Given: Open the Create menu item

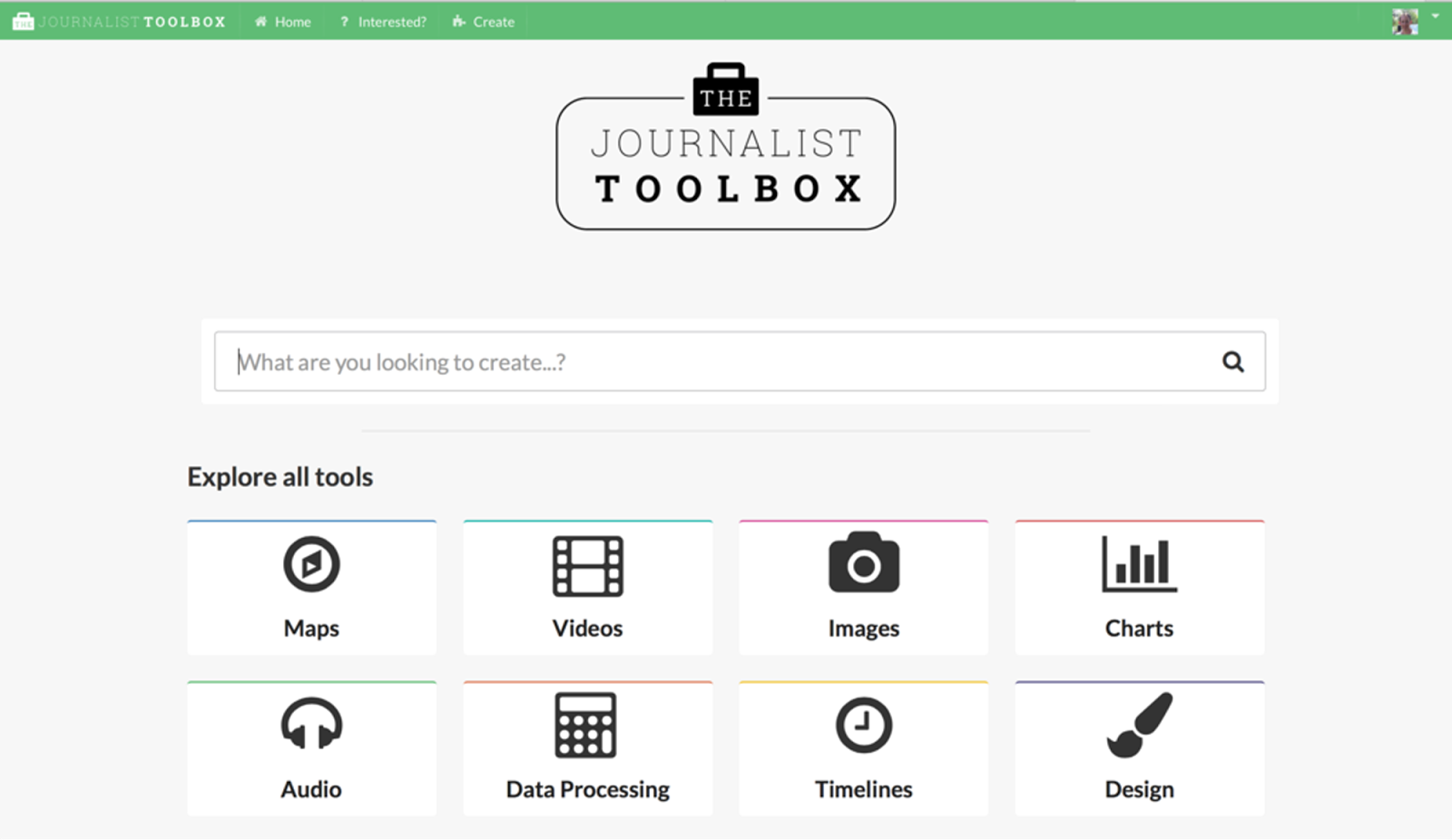Looking at the screenshot, I should [x=483, y=21].
